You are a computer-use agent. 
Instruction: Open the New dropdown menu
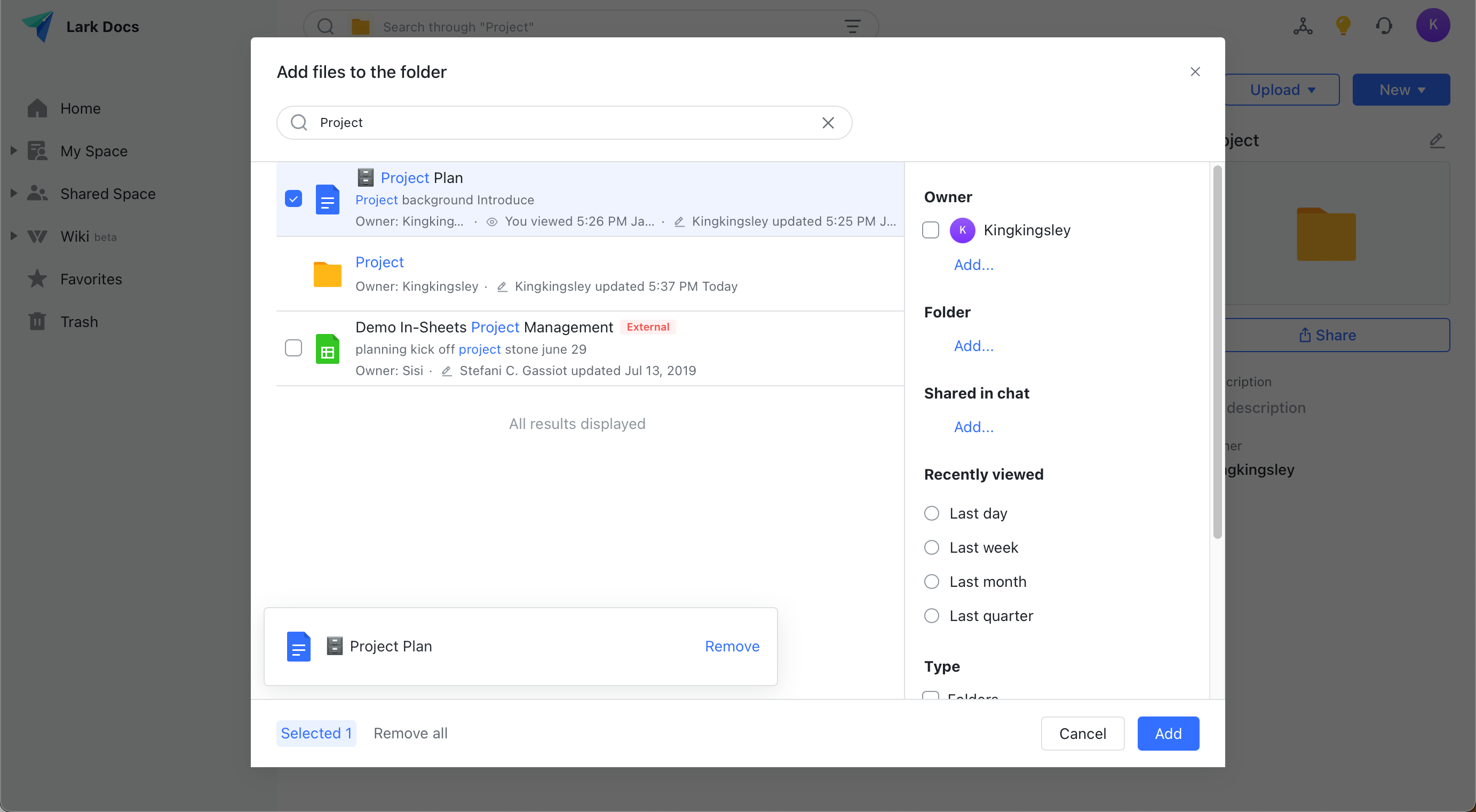pyautogui.click(x=1400, y=90)
